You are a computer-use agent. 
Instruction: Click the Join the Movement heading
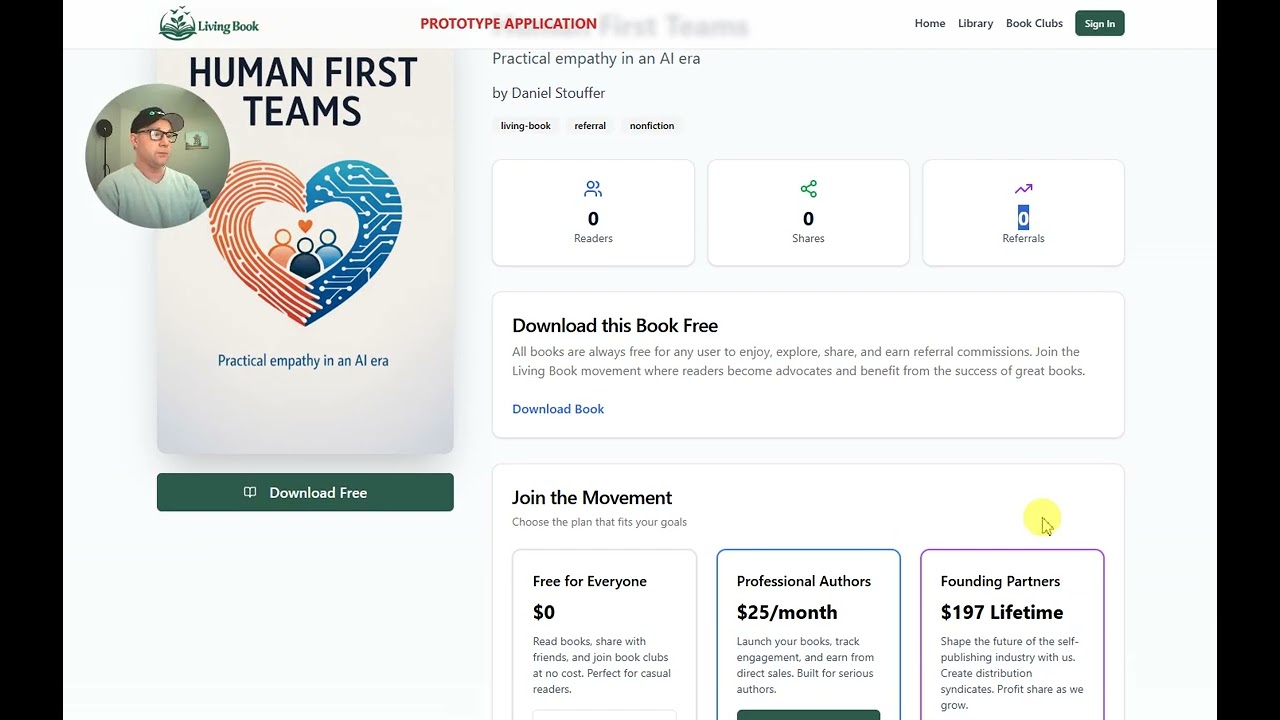coord(592,497)
